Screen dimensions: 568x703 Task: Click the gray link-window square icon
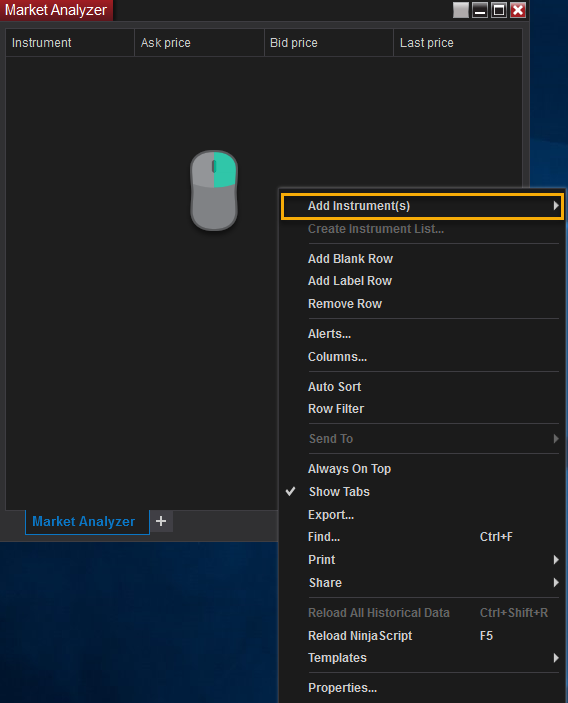coord(460,10)
